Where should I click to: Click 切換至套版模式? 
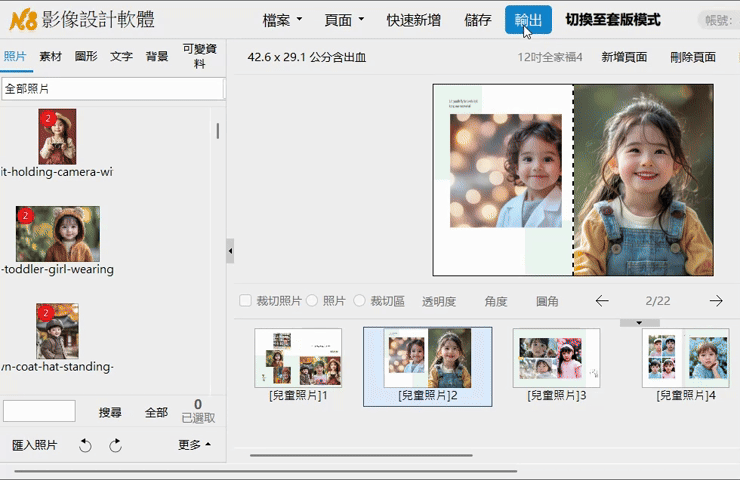point(613,20)
